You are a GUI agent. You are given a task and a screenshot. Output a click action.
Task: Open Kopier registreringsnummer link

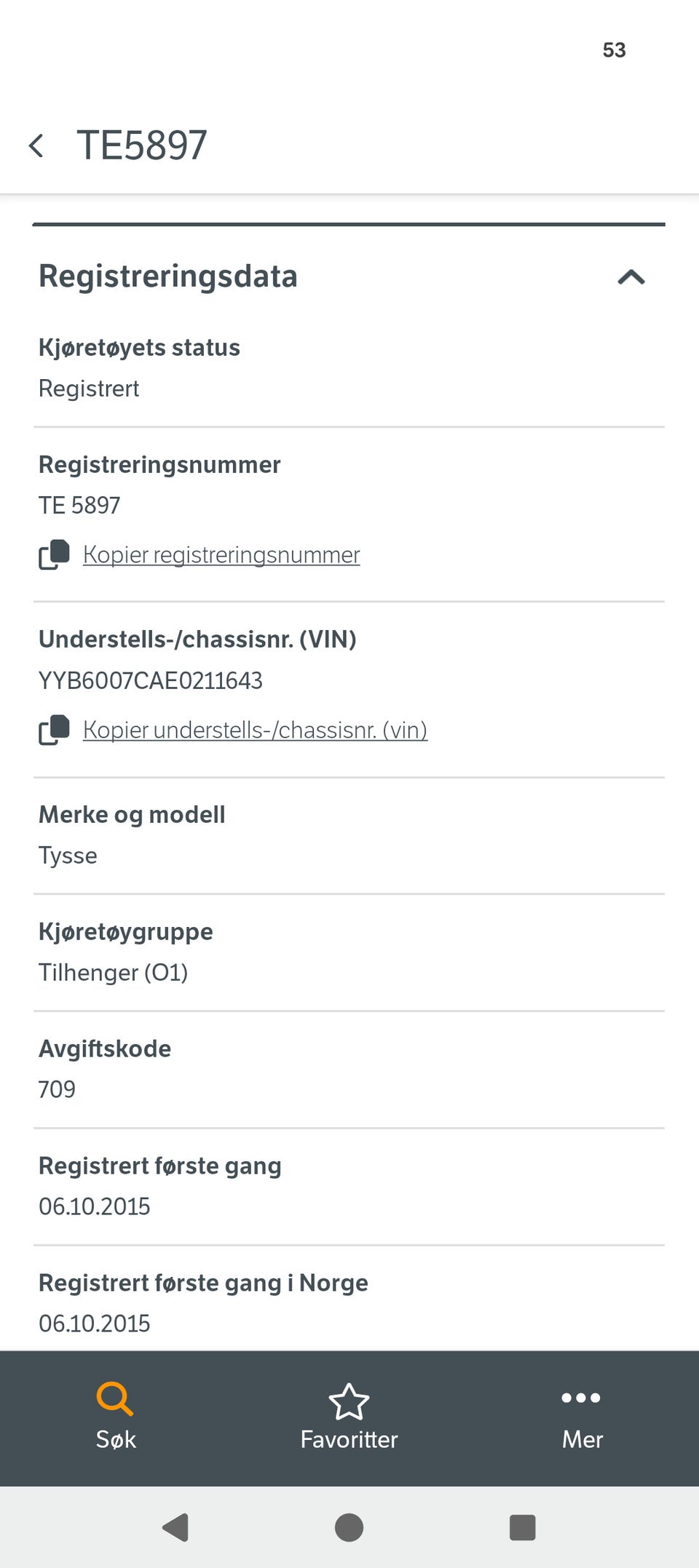coord(221,554)
